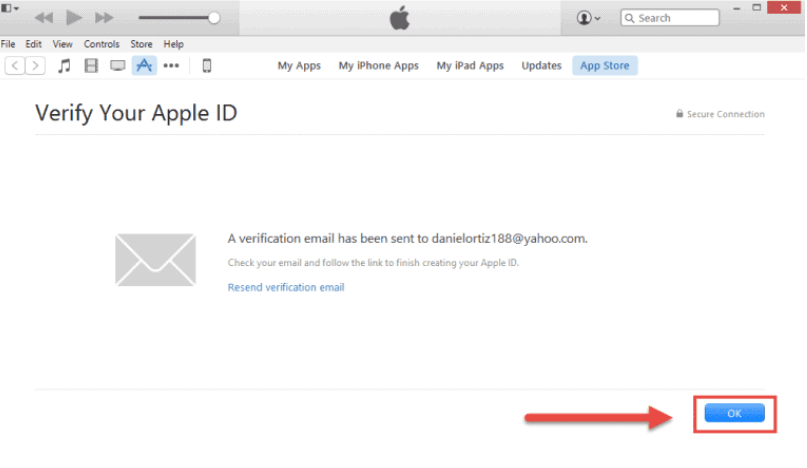Screen dimensions: 807x468
Task: Click the search magnifier icon
Action: click(629, 18)
